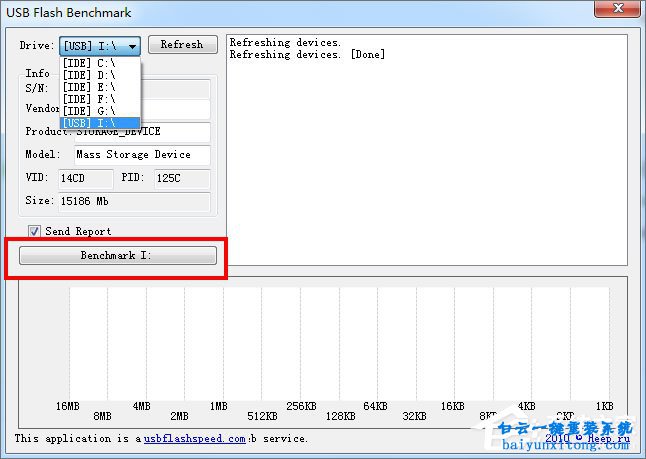Click the VID field showing 14CD
646x459 pixels.
click(85, 178)
